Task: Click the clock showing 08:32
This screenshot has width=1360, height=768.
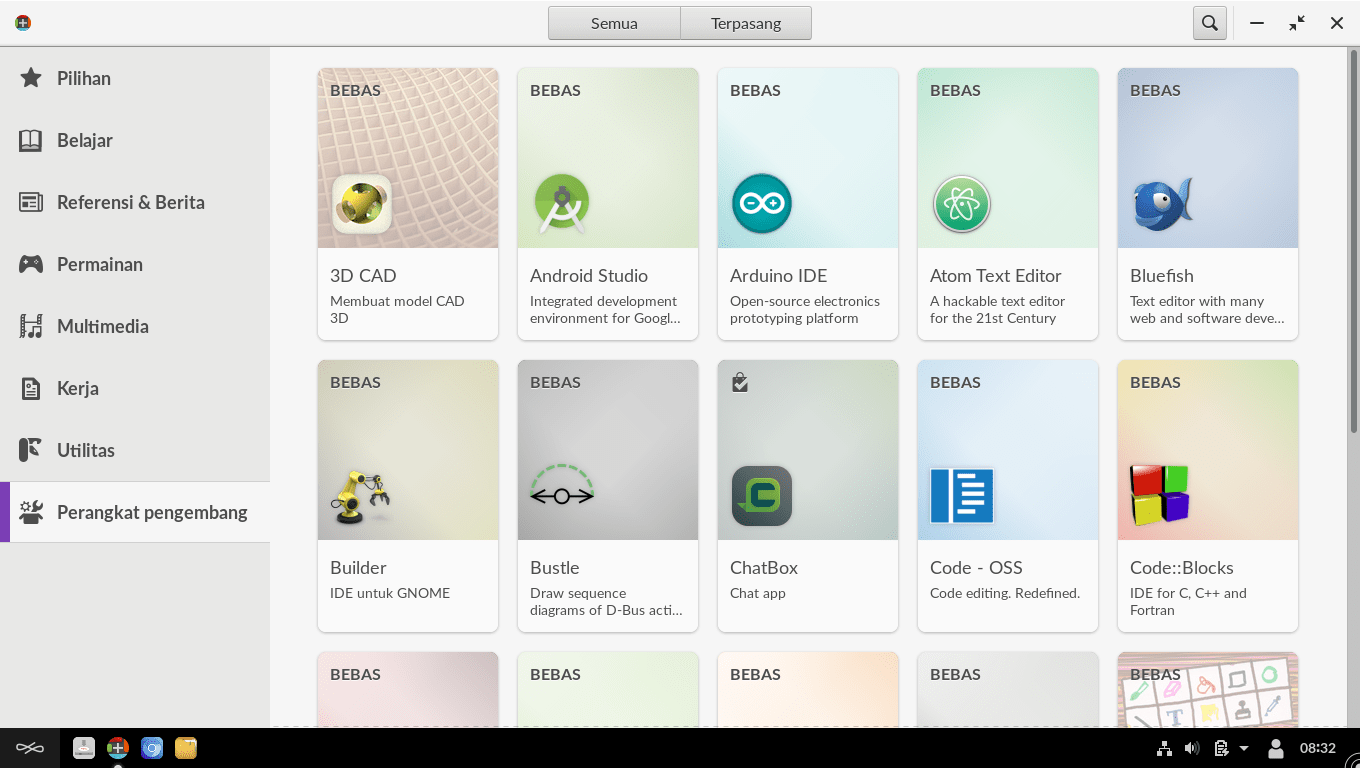Action: coord(1317,748)
